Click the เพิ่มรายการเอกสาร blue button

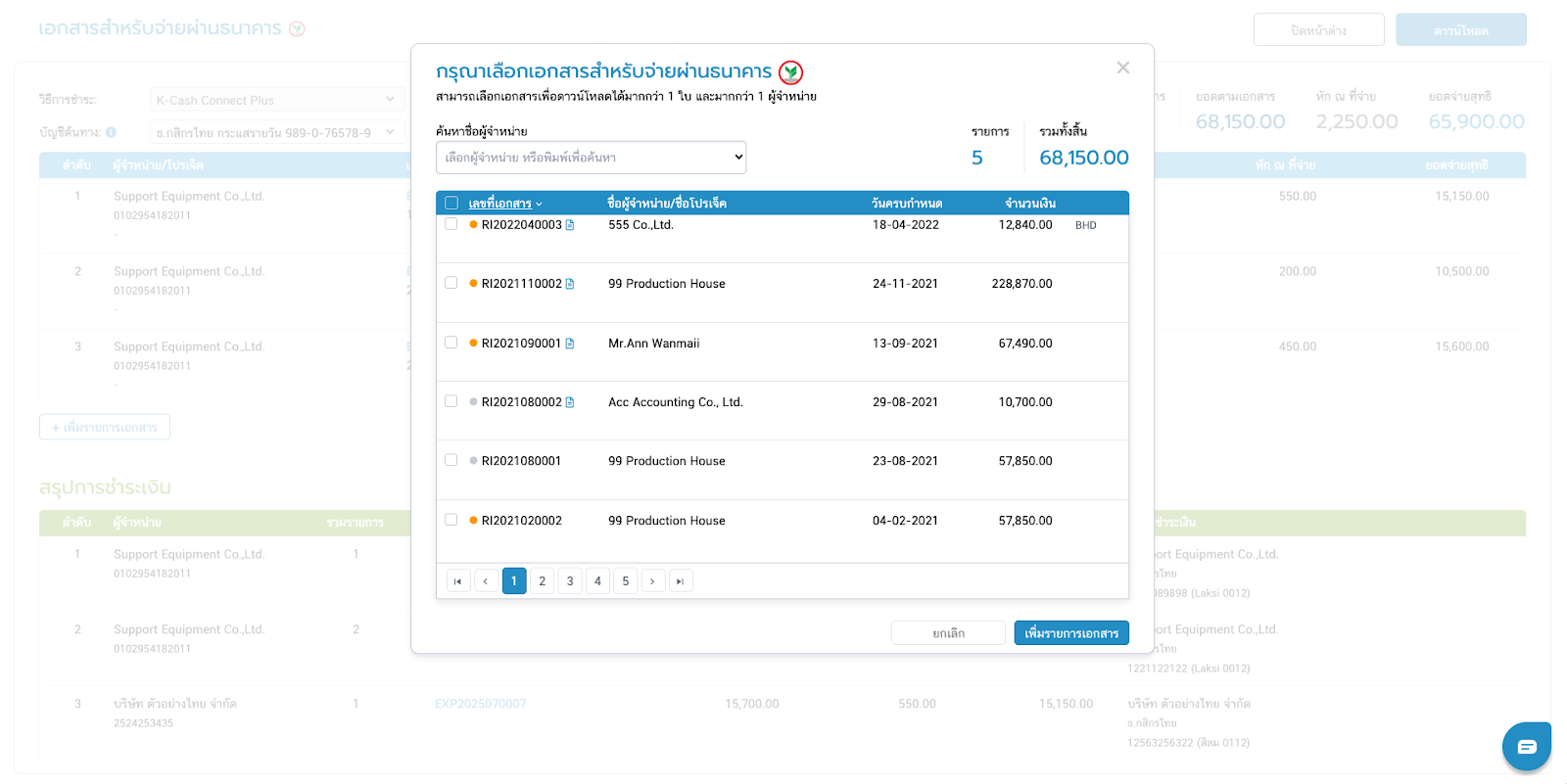click(1070, 633)
